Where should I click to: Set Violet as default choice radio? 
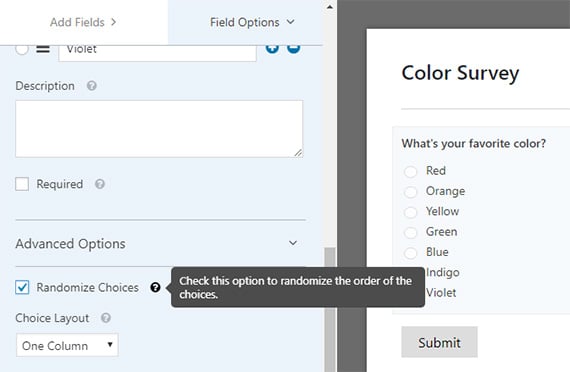point(22,49)
